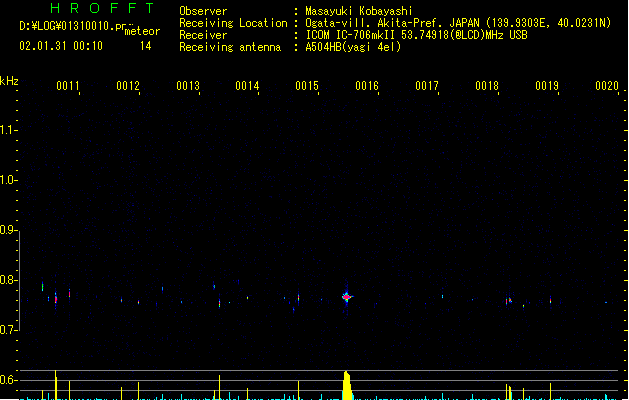629x400 pixels.
Task: Click the 1.1 kHz axis label
Action: [8, 130]
